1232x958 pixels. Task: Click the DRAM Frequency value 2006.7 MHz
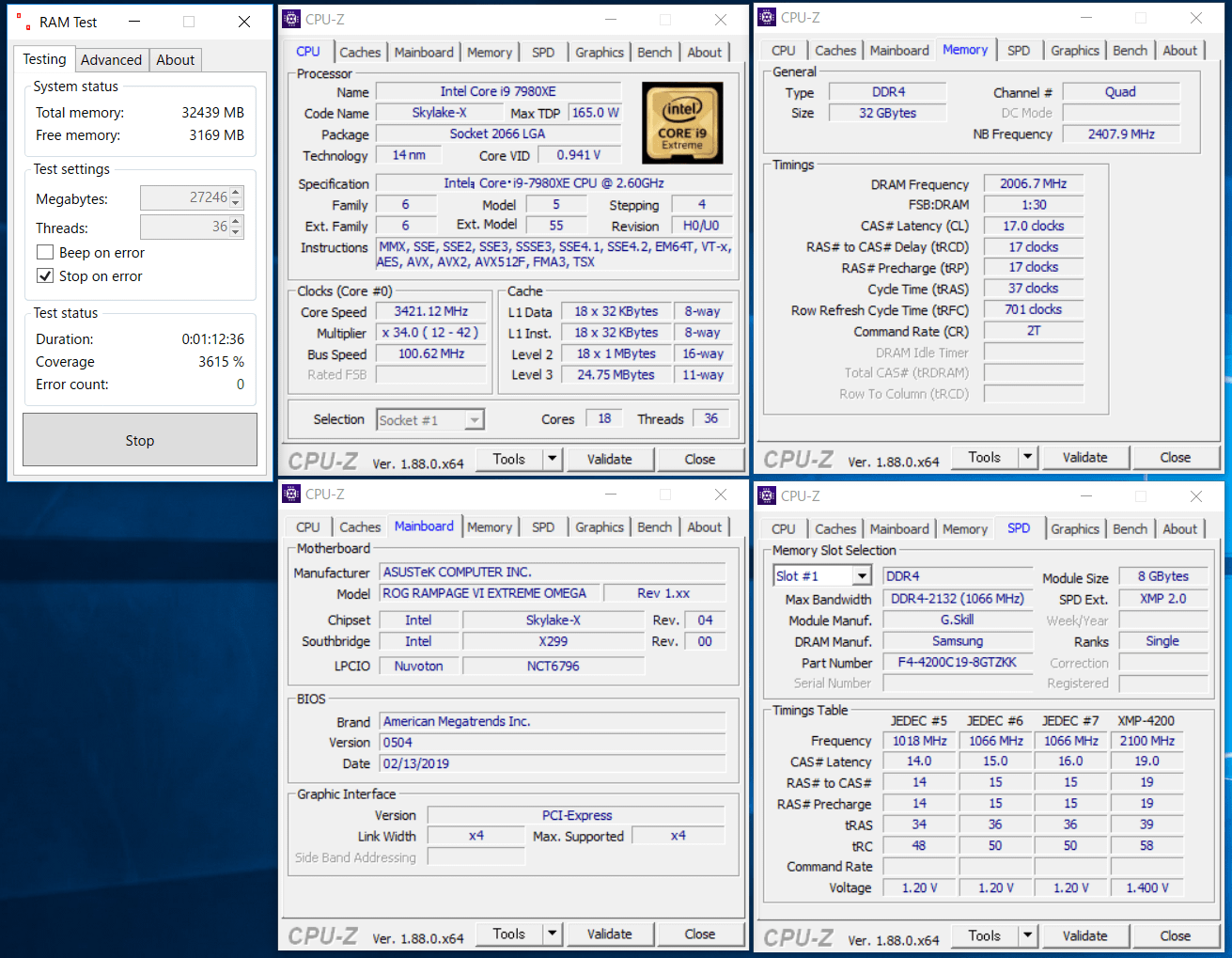point(1034,184)
